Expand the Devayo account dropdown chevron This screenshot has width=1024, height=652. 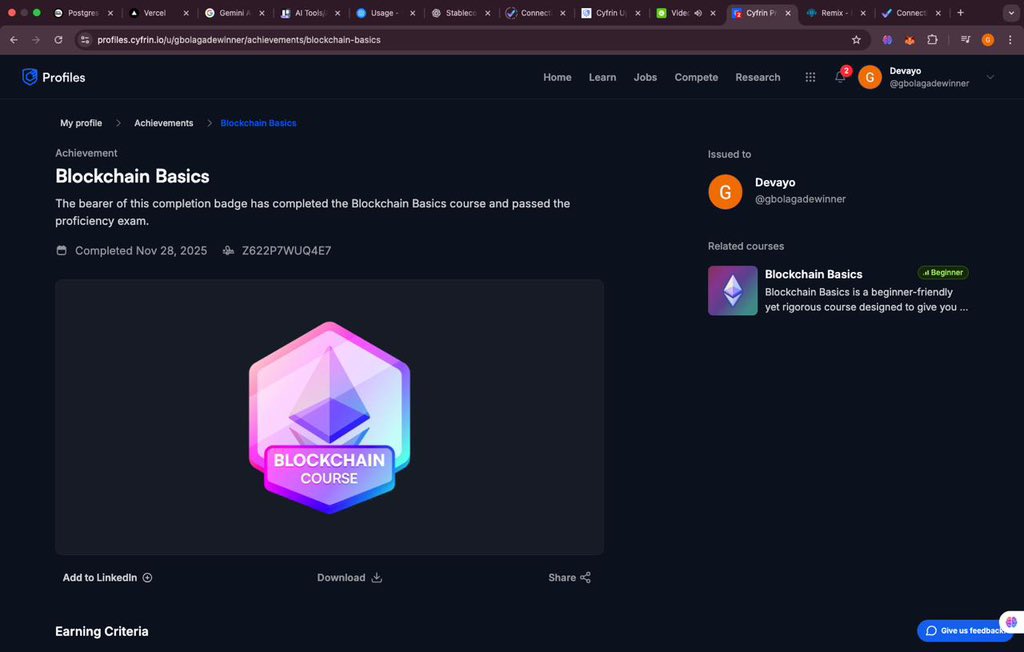990,77
